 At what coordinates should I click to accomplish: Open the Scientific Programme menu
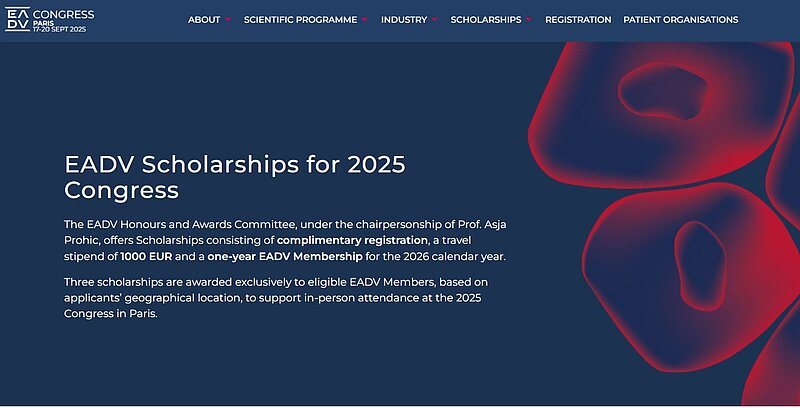pos(300,20)
